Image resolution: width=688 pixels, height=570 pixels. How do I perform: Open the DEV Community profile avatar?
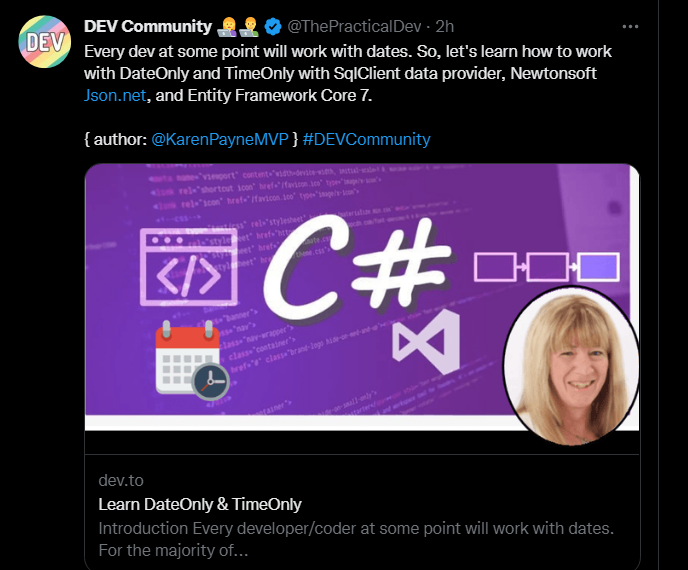click(x=44, y=42)
